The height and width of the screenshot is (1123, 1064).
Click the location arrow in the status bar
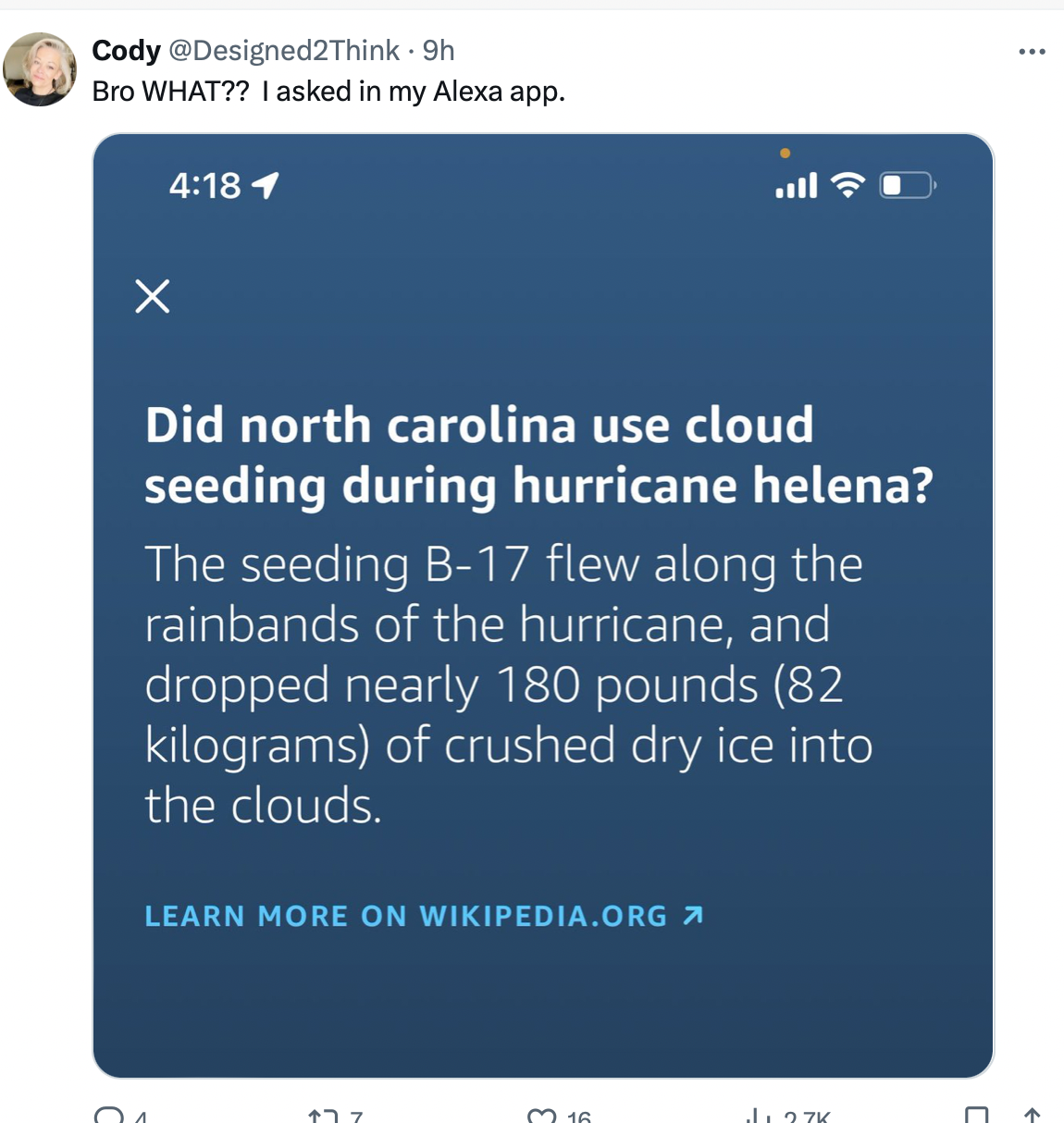pos(266,184)
